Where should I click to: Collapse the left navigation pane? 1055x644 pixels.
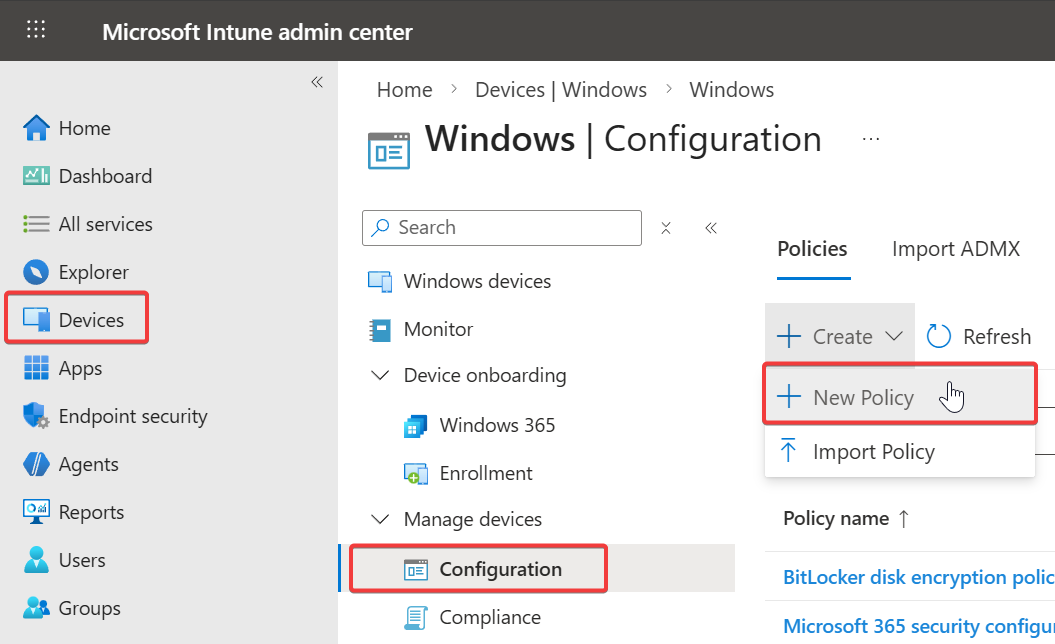pyautogui.click(x=316, y=82)
